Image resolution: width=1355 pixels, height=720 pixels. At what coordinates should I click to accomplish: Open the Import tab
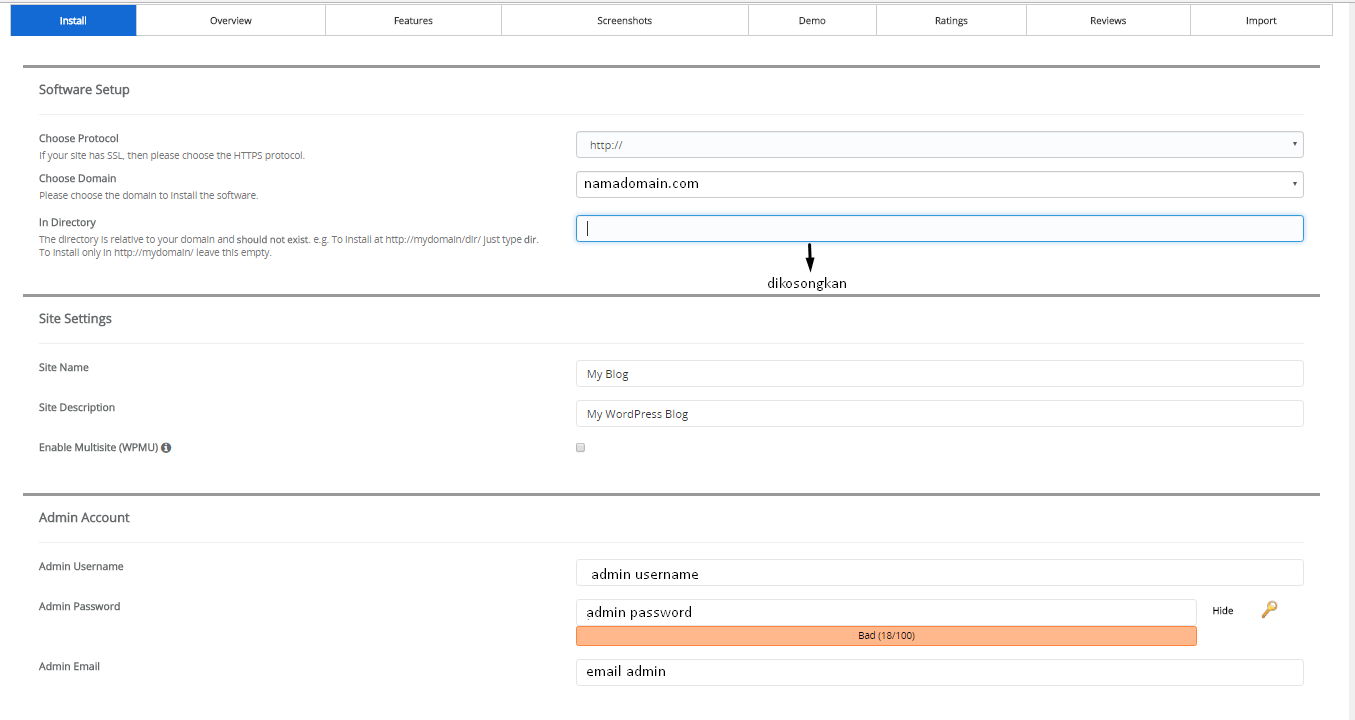point(1261,21)
